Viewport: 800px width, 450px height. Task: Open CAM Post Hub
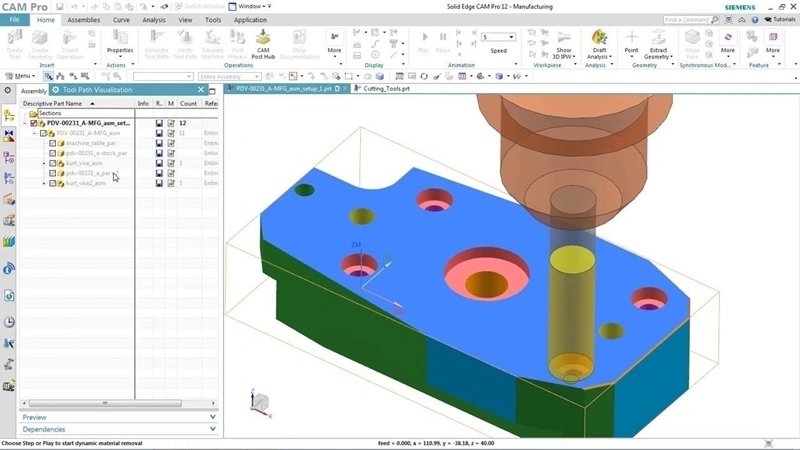tap(263, 43)
